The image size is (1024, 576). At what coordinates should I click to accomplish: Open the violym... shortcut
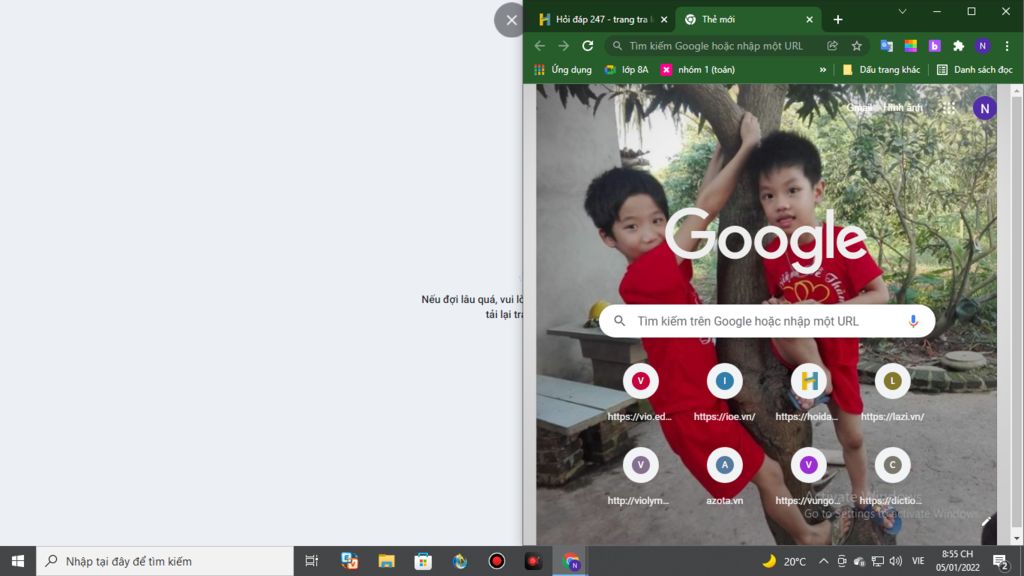coord(640,478)
